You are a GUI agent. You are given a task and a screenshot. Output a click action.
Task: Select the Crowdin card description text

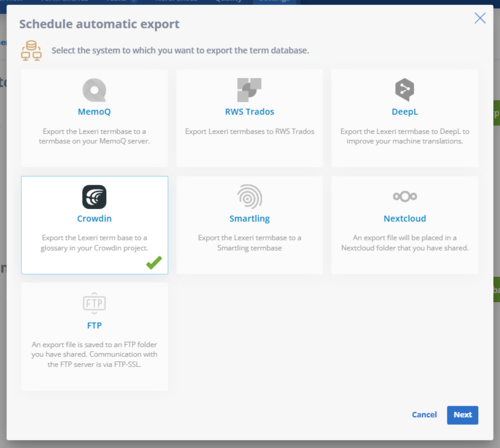[x=94, y=243]
